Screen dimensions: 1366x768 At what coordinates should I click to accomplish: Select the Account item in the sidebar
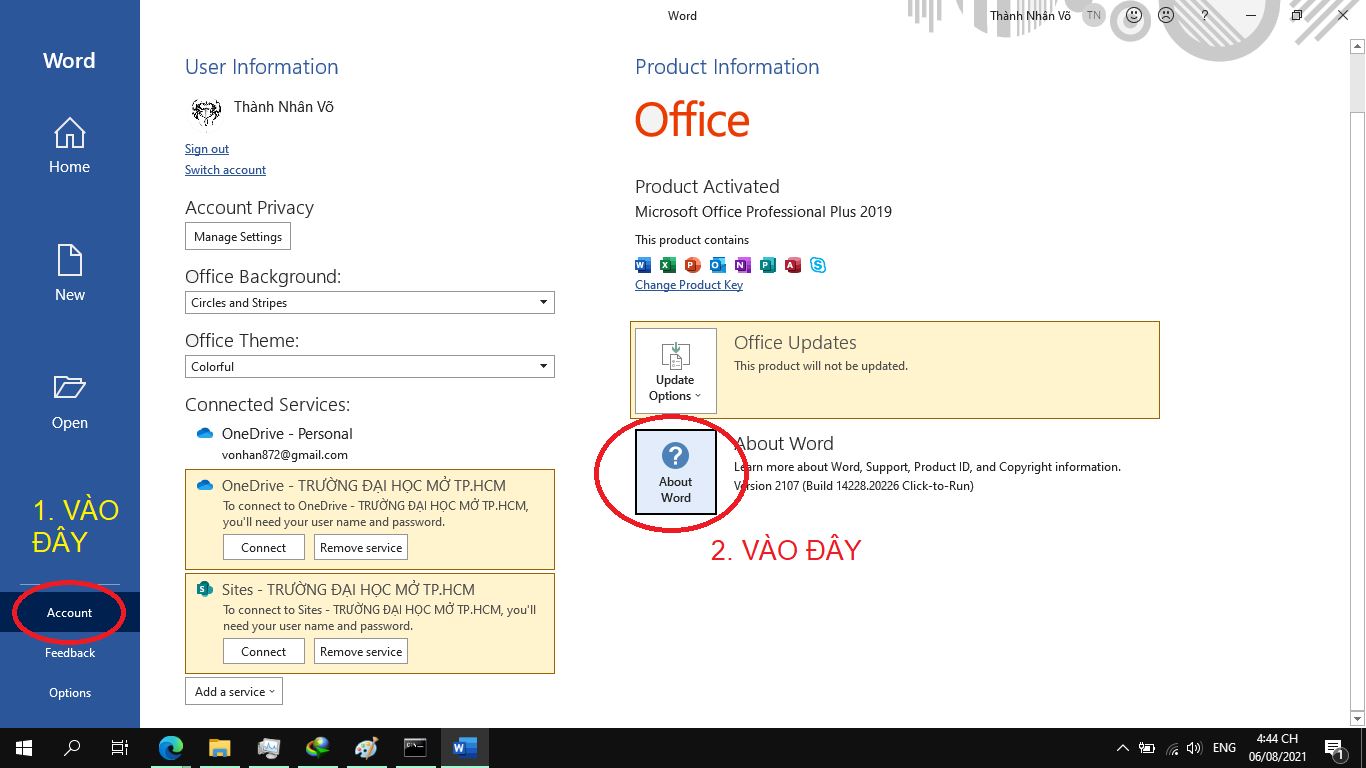point(69,612)
